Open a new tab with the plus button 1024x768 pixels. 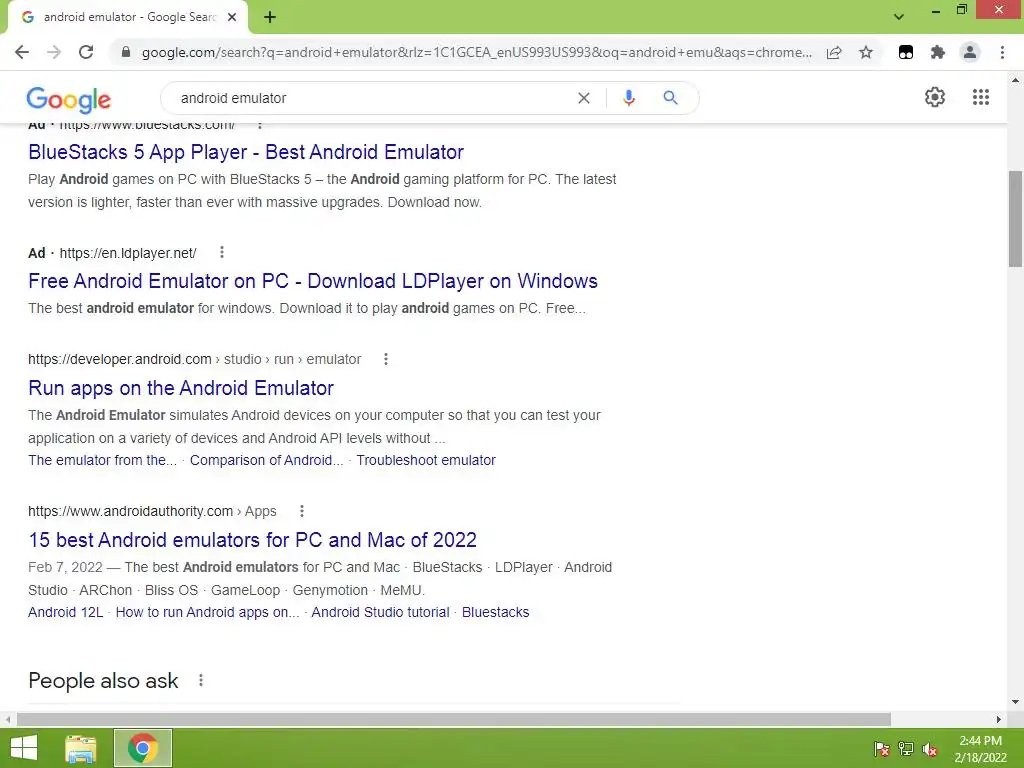(270, 17)
